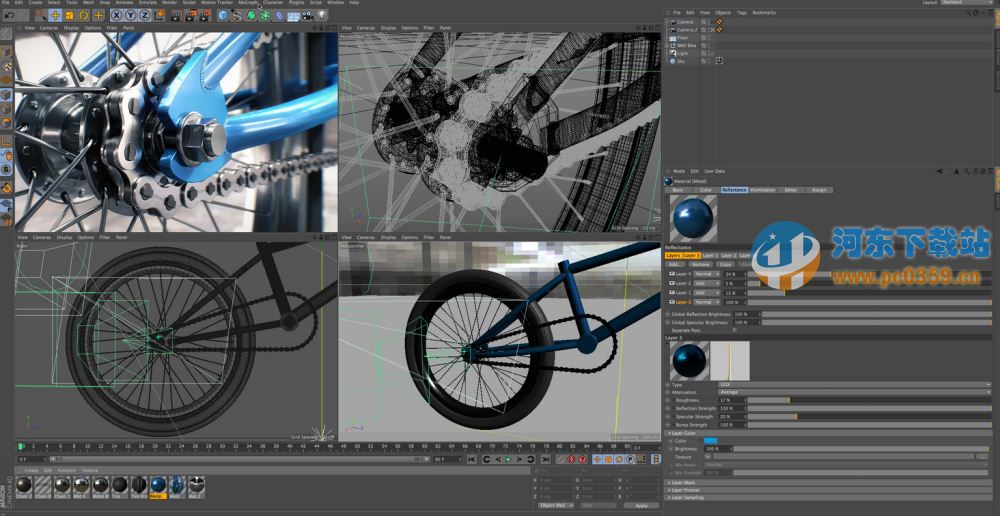
Task: Switch to the Reflectance tab
Action: tap(734, 190)
